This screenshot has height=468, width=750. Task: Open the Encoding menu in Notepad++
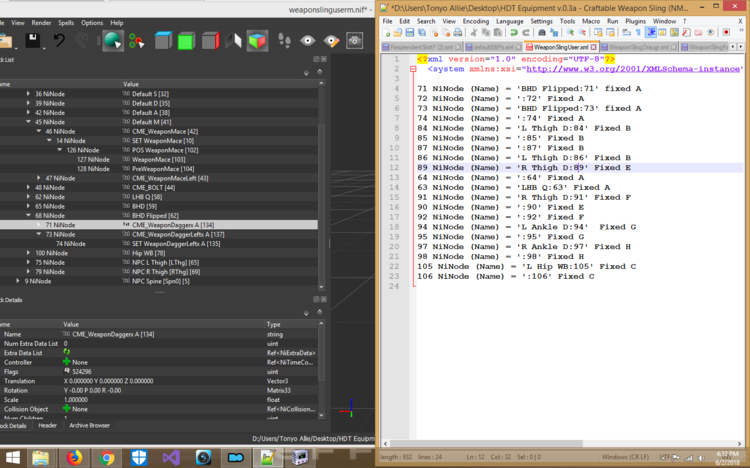click(x=475, y=21)
